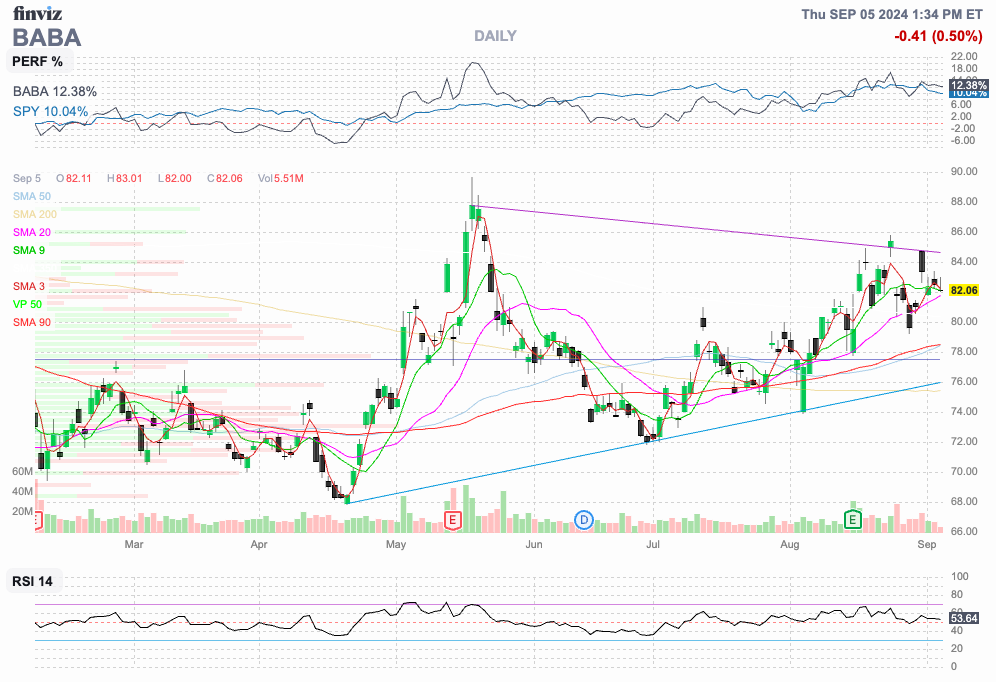
Task: Click the SMA 9 legend label
Action: tap(29, 250)
